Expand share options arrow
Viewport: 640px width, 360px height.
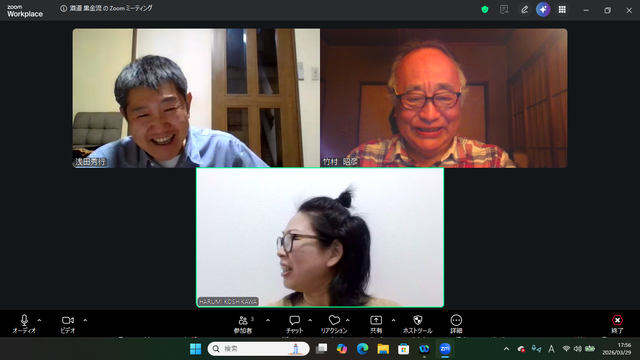click(393, 320)
